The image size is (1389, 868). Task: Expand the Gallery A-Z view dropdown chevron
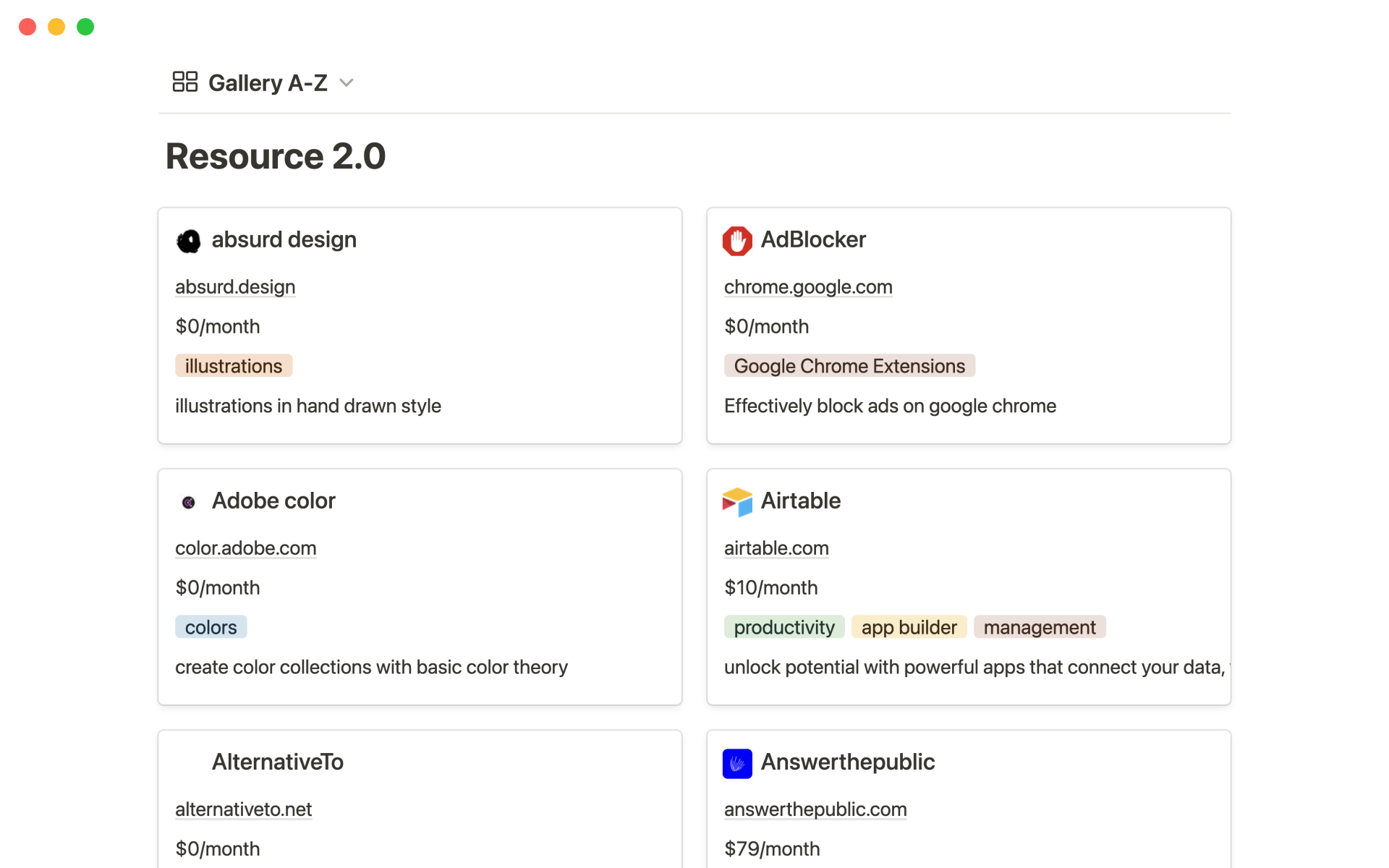pos(347,82)
